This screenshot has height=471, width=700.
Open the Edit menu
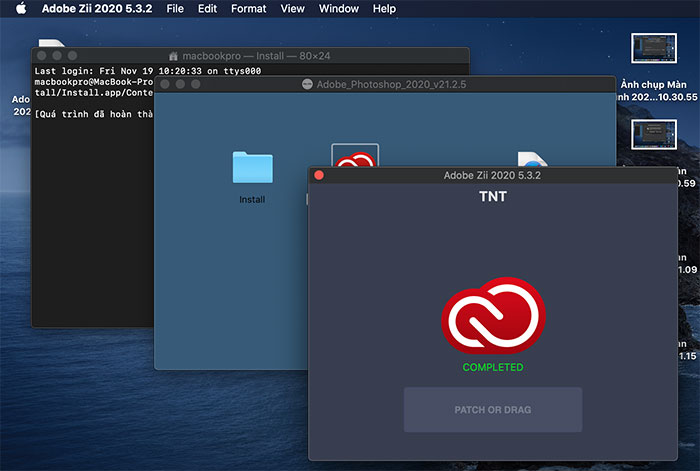click(x=207, y=9)
